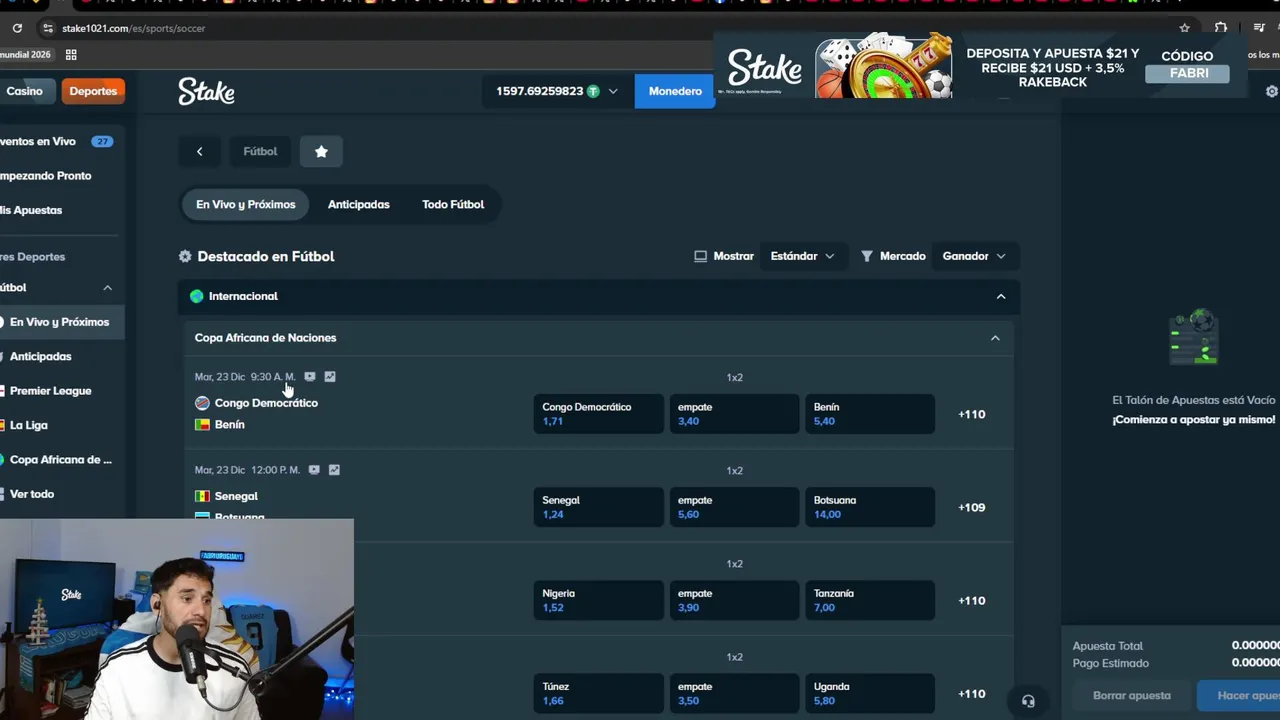1280x720 pixels.
Task: Expand +110 markets for Nigeria match
Action: point(972,600)
